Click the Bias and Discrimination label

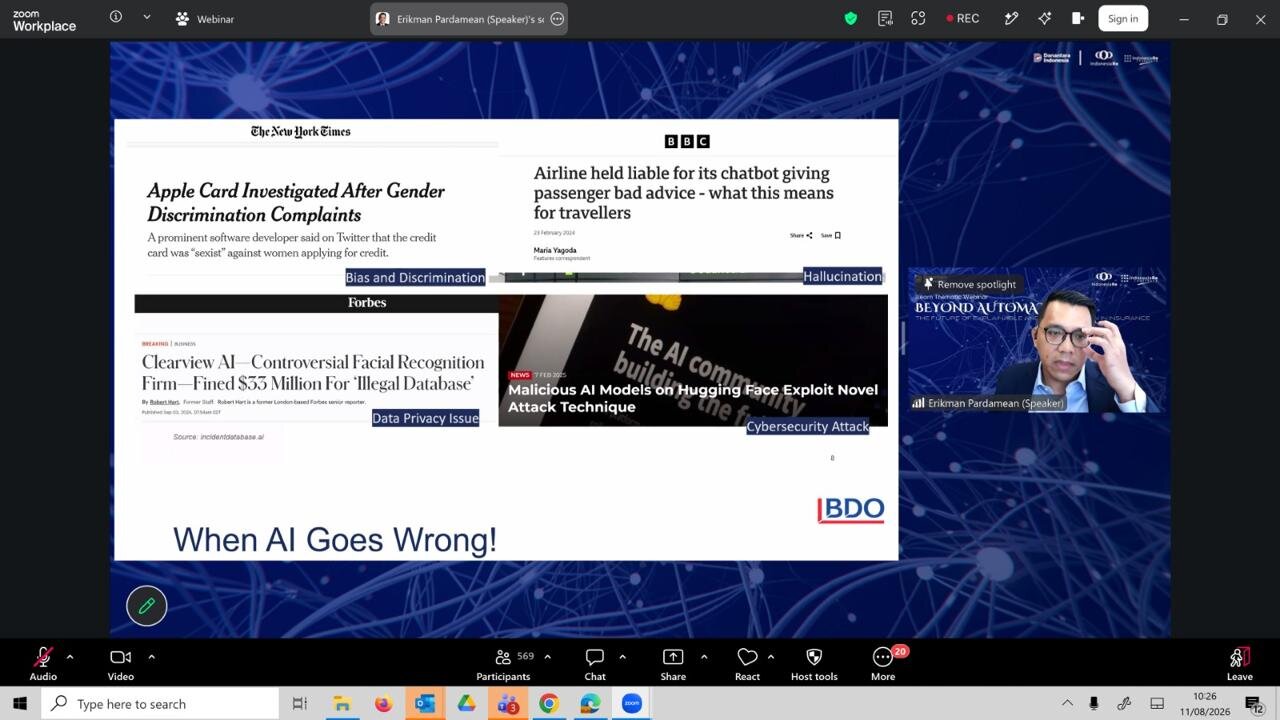point(415,277)
